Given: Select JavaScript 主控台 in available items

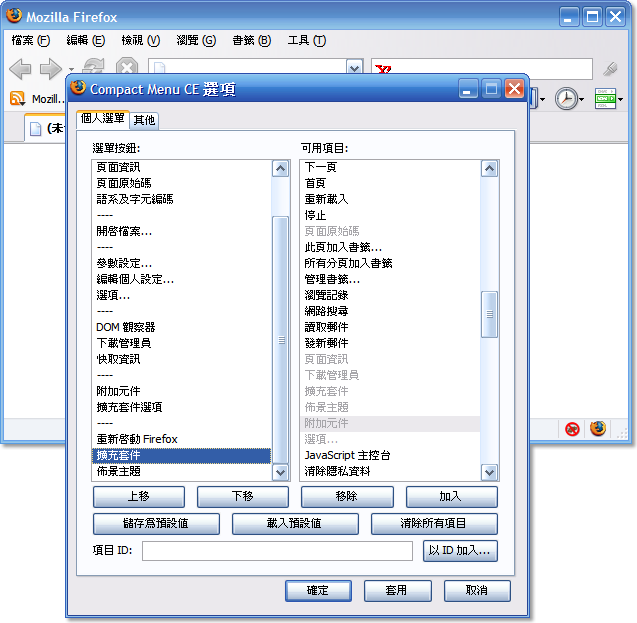Looking at the screenshot, I should [346, 455].
